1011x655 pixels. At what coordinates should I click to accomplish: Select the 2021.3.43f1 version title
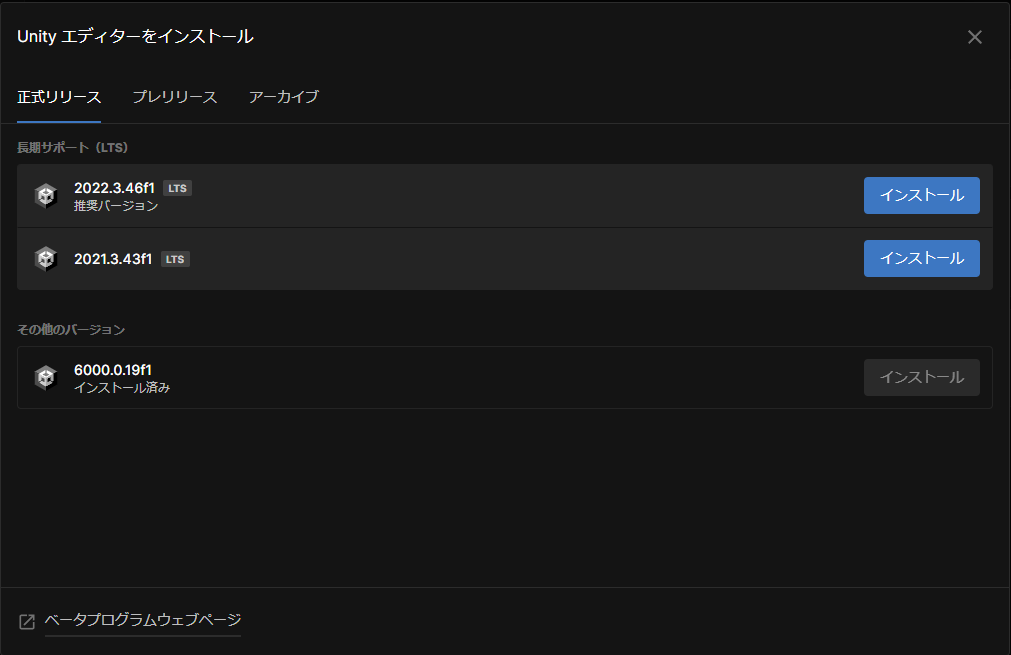click(113, 259)
